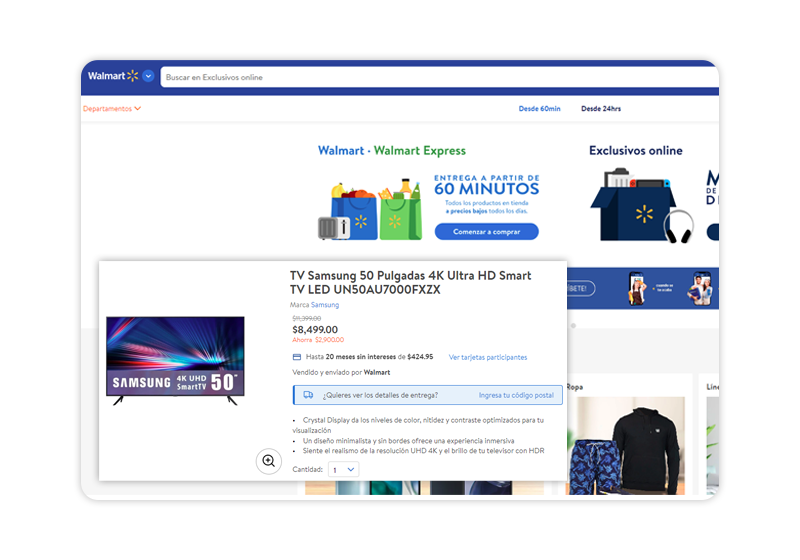Click the Ropa category hoodie image

[626, 445]
